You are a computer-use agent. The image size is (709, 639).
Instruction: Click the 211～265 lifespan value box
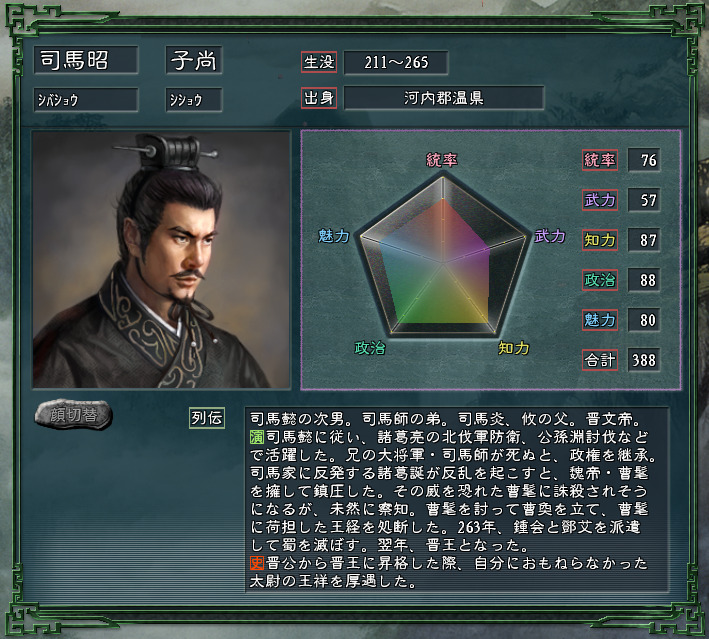pyautogui.click(x=396, y=62)
